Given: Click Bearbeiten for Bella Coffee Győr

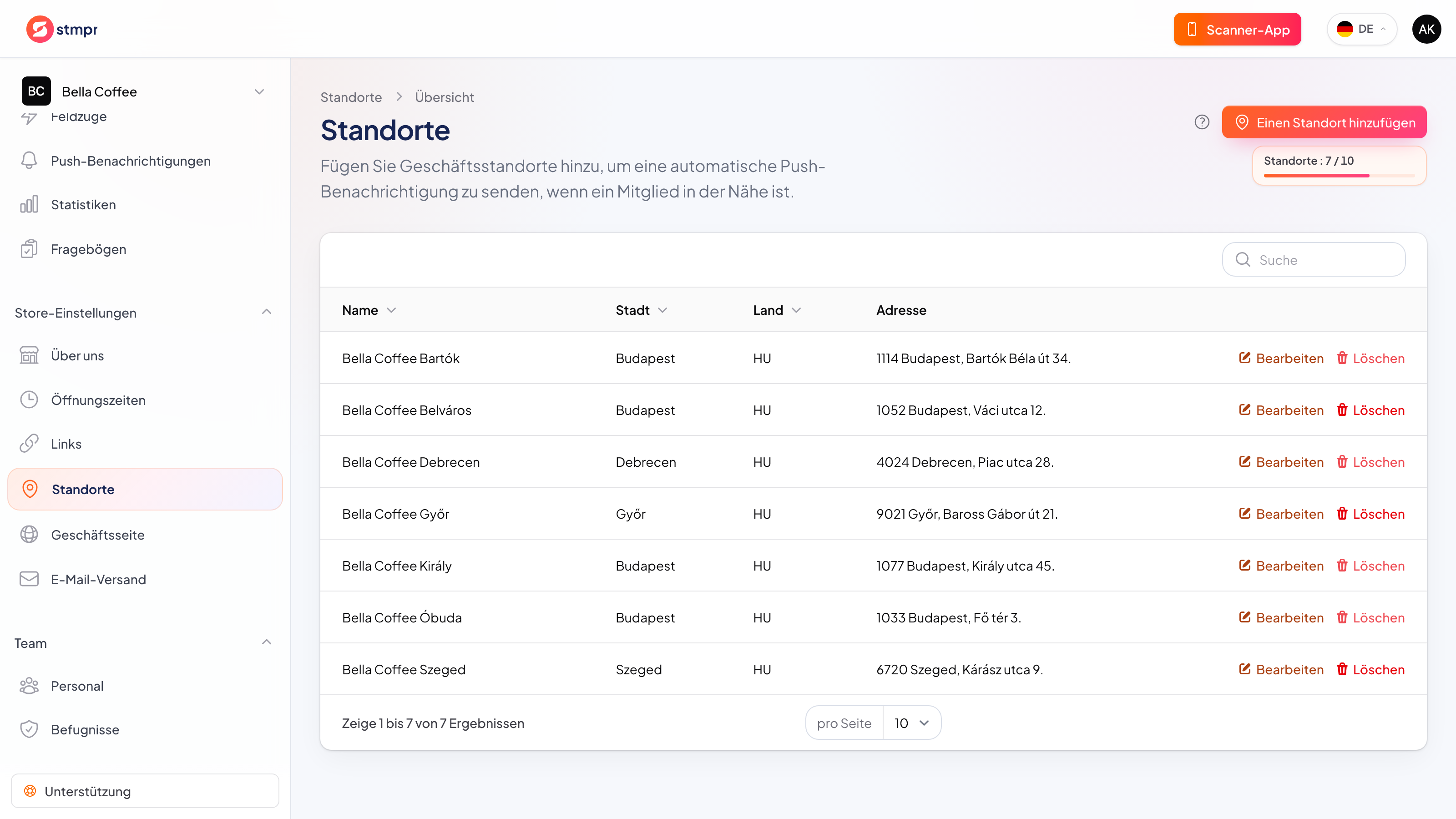Looking at the screenshot, I should [x=1281, y=514].
